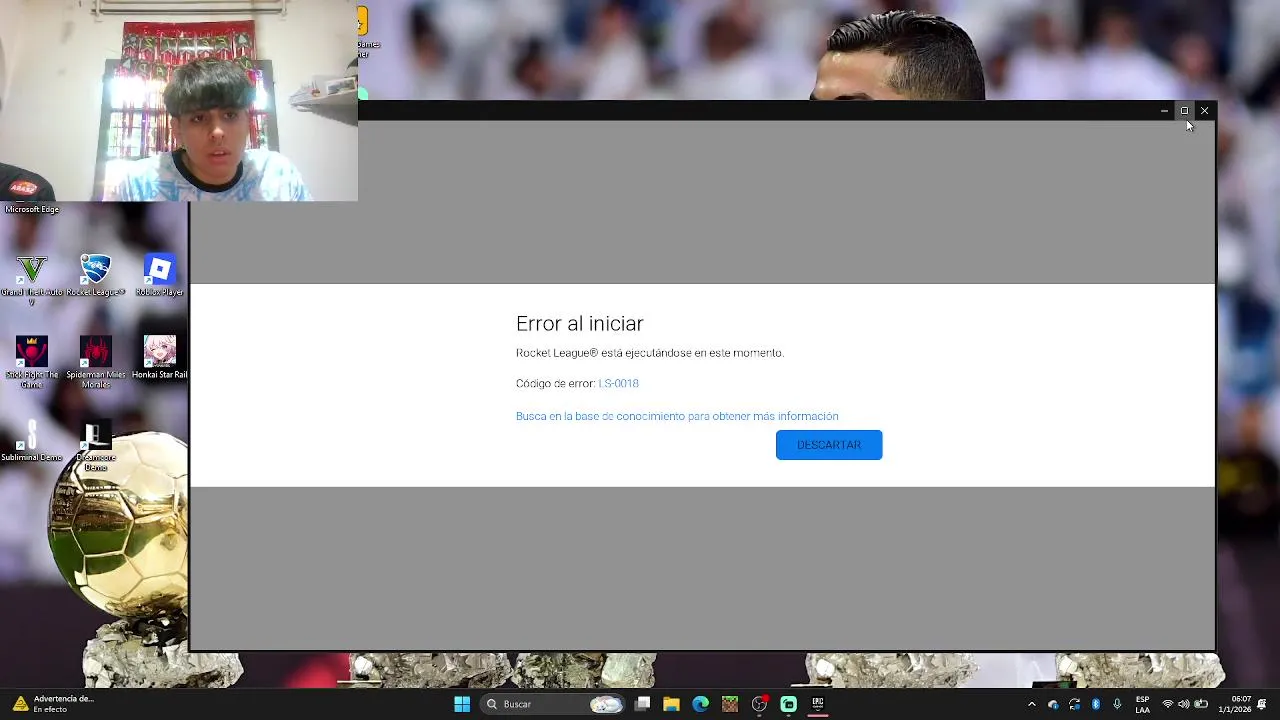1280x720 pixels.
Task: Click the blue DESCARTAR button
Action: (829, 445)
